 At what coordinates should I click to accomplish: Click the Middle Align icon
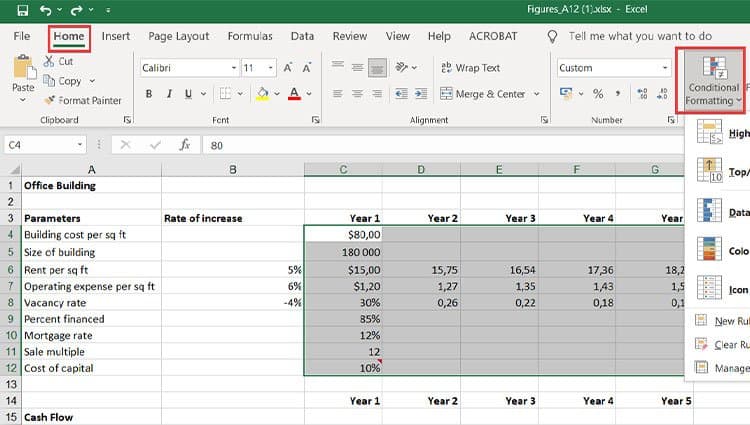pyautogui.click(x=357, y=67)
